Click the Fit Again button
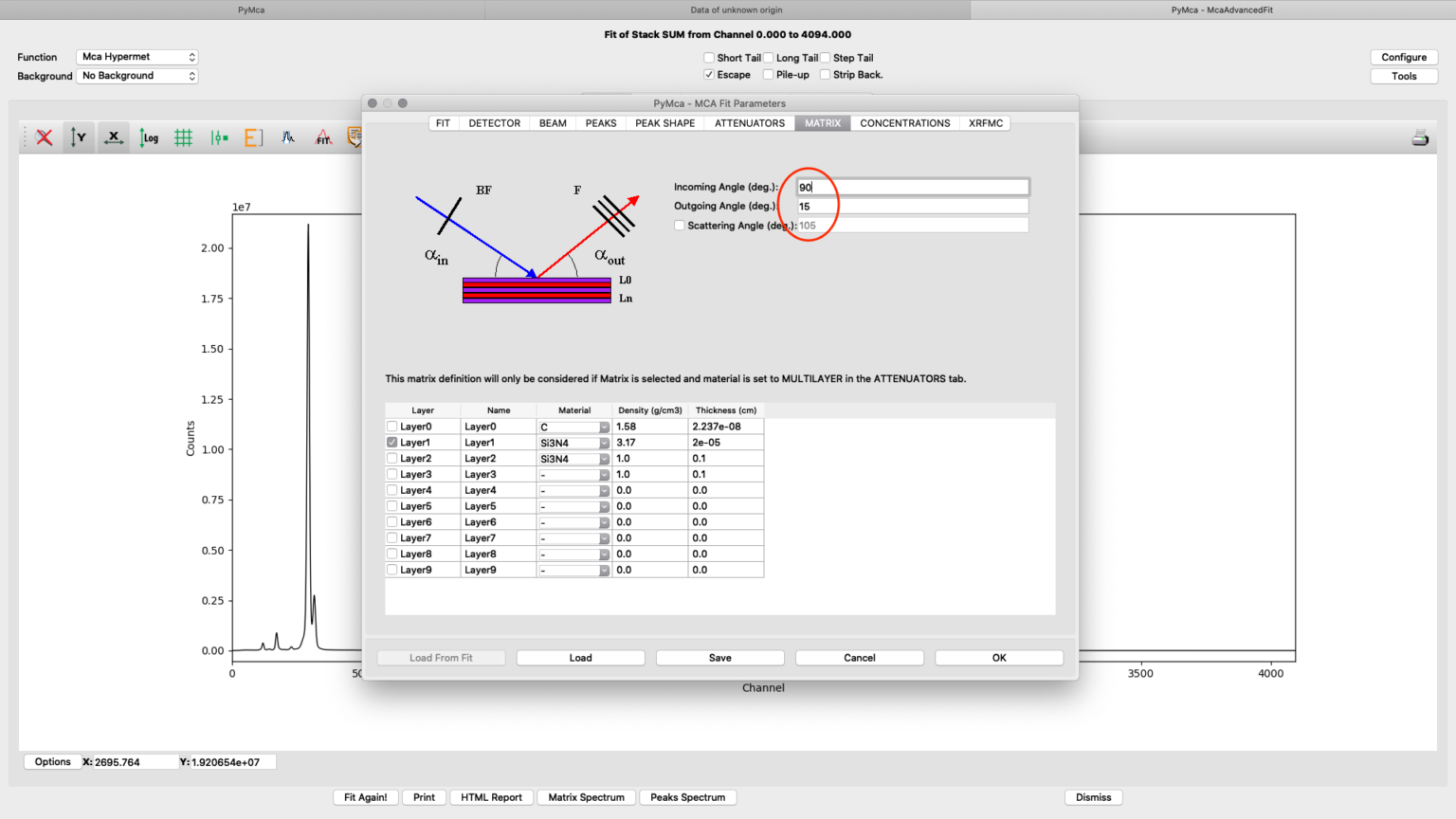The image size is (1456, 819). pyautogui.click(x=365, y=797)
